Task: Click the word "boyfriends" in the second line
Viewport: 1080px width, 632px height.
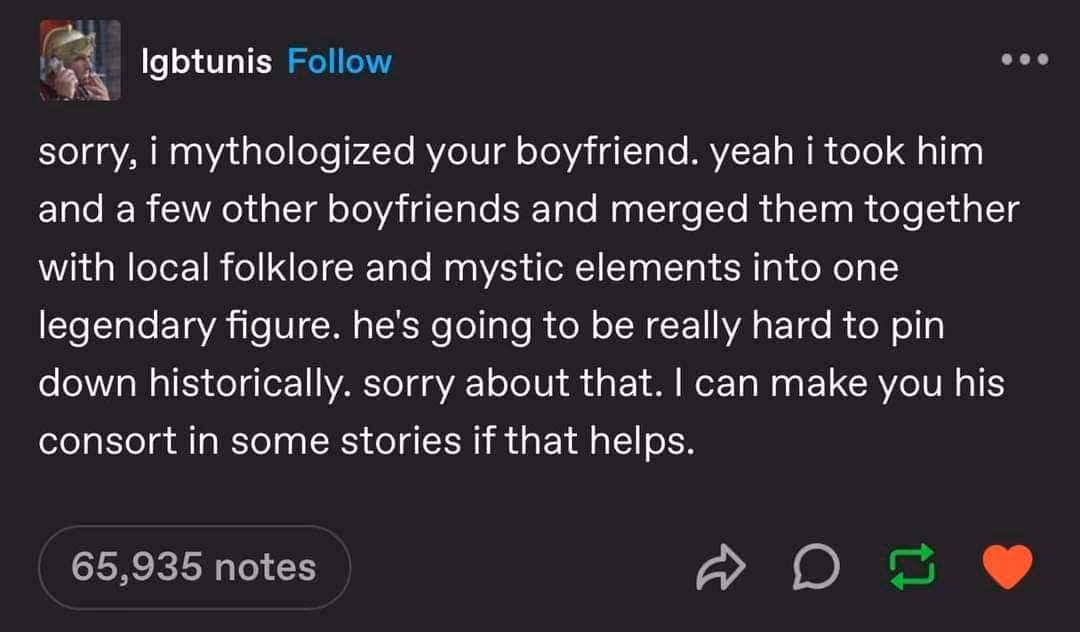Action: pos(423,209)
